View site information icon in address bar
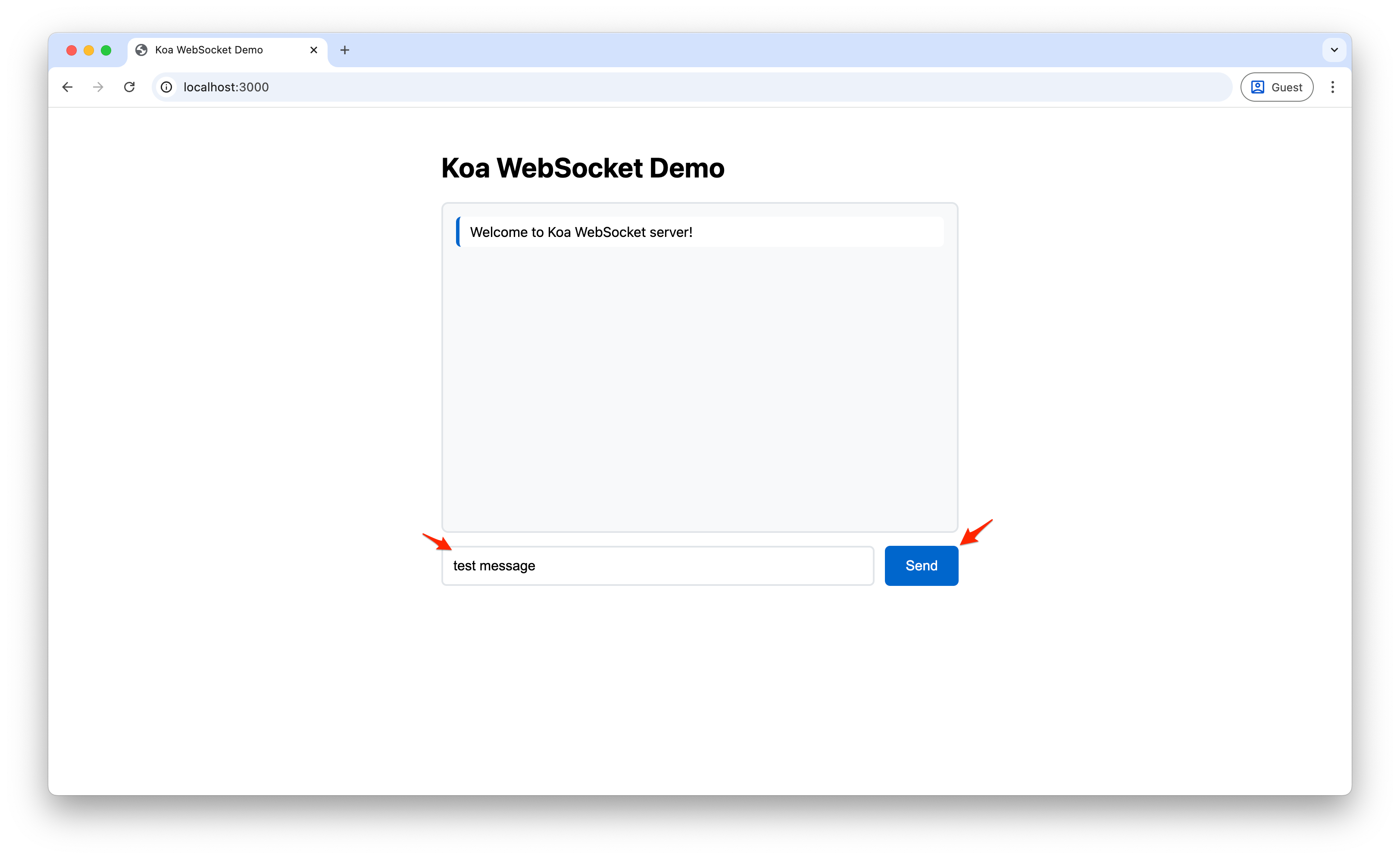This screenshot has width=1400, height=859. coord(166,87)
